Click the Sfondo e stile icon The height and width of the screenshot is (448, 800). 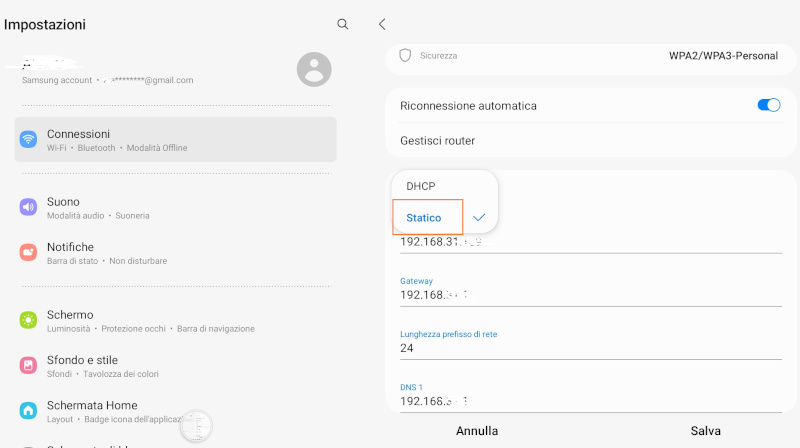(28, 365)
